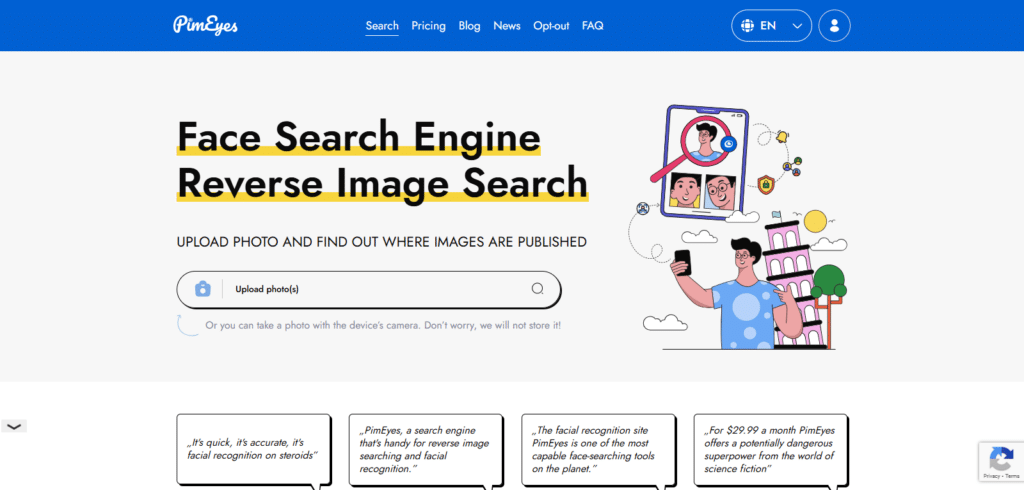Open the Search menu item

382,26
